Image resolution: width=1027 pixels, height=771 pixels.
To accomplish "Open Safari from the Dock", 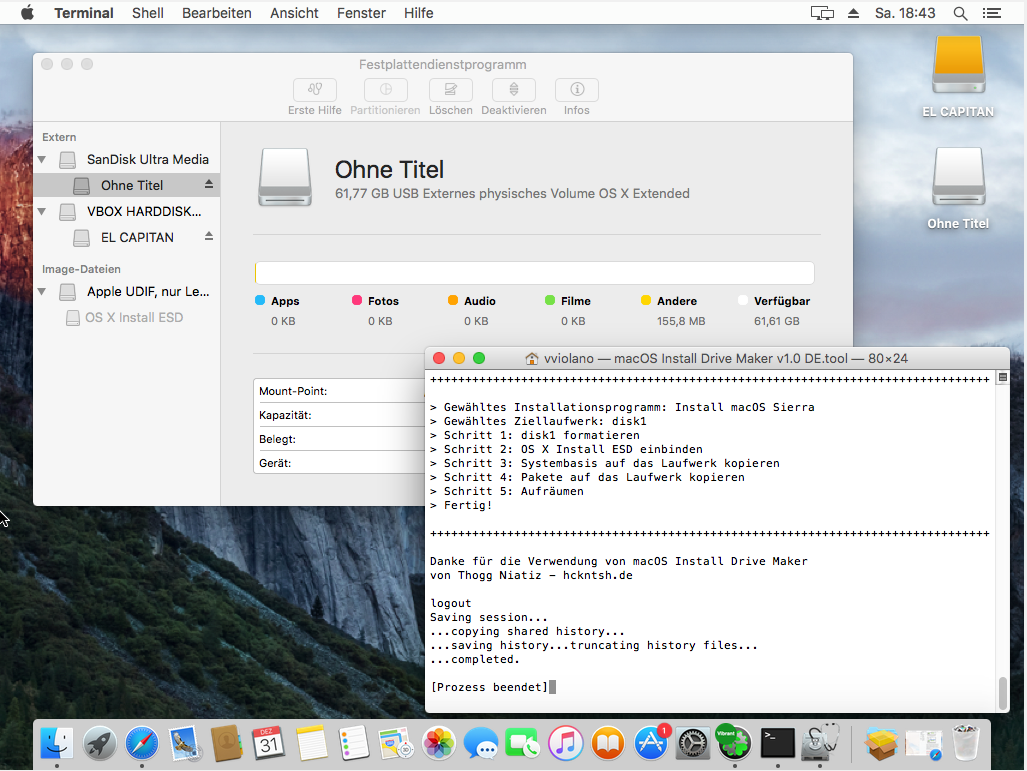I will click(x=142, y=743).
